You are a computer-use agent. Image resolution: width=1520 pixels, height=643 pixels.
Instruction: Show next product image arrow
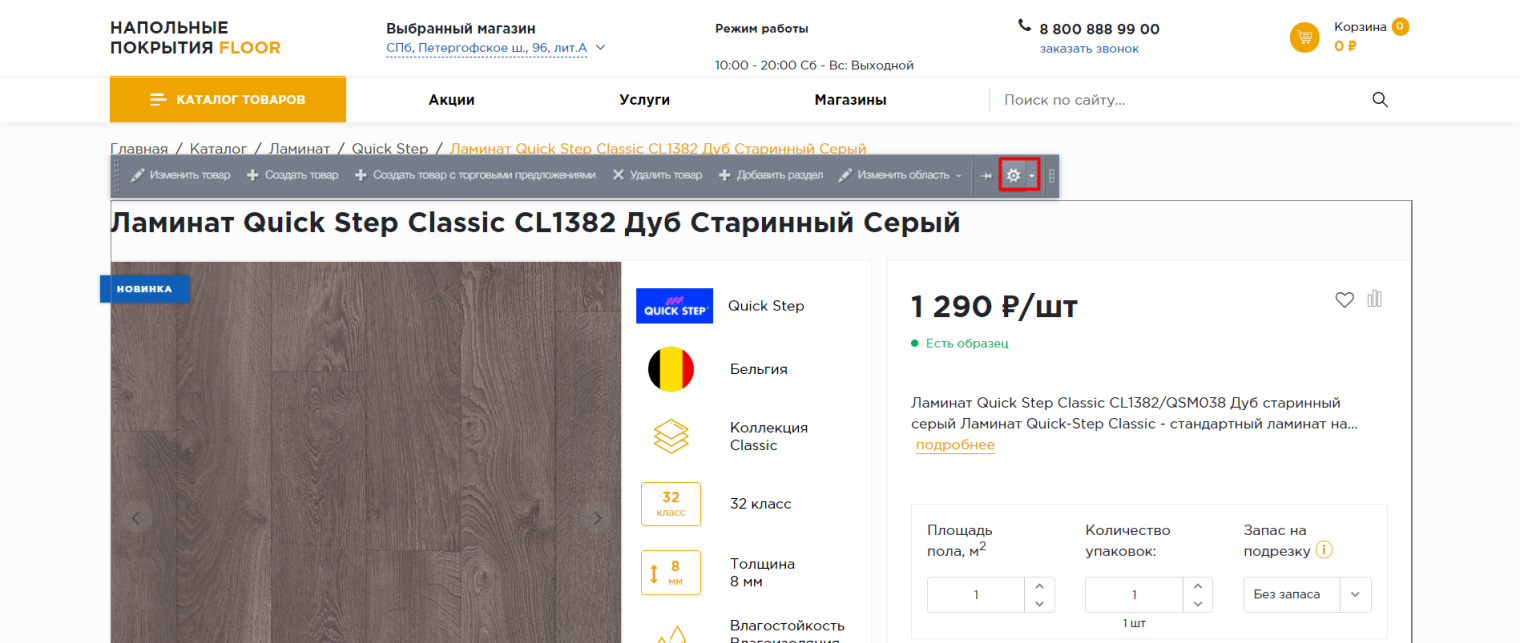tap(597, 517)
